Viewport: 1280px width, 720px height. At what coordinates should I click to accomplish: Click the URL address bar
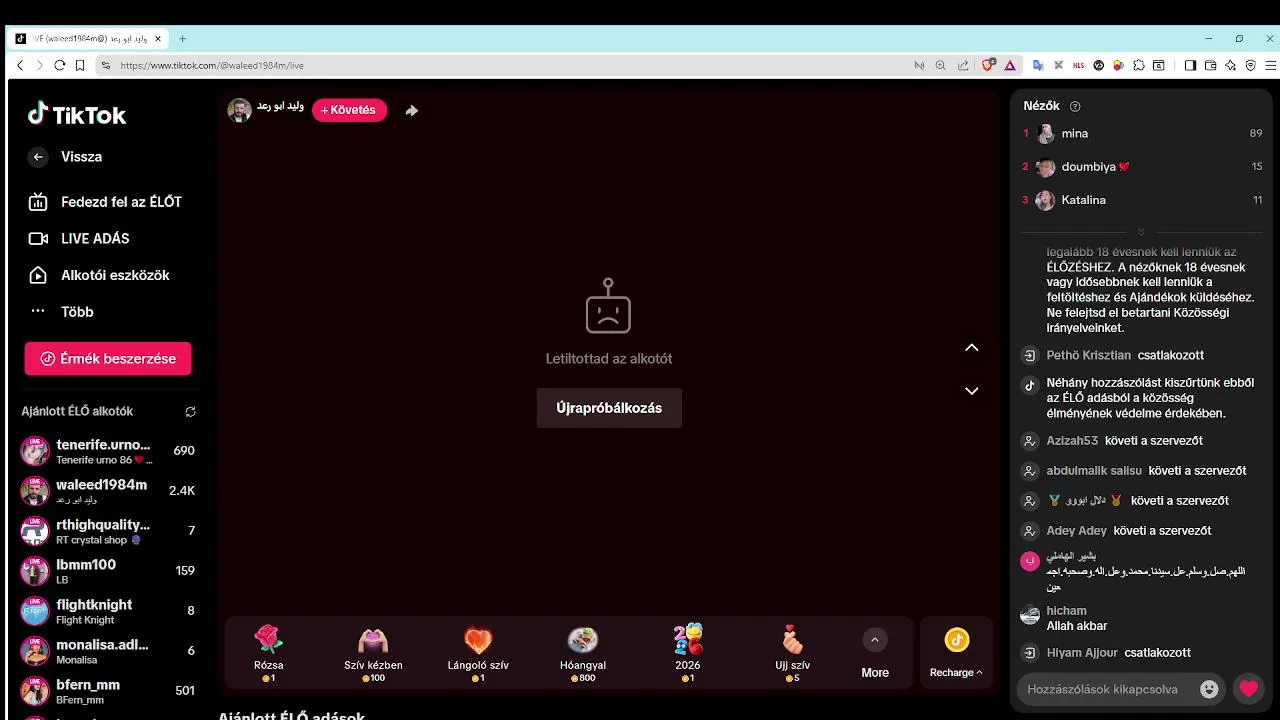(x=510, y=65)
